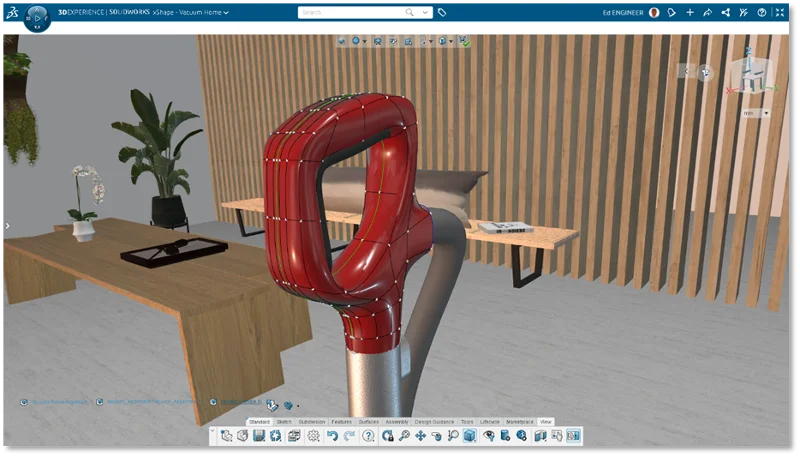Click the Undo arrow icon

click(x=332, y=436)
